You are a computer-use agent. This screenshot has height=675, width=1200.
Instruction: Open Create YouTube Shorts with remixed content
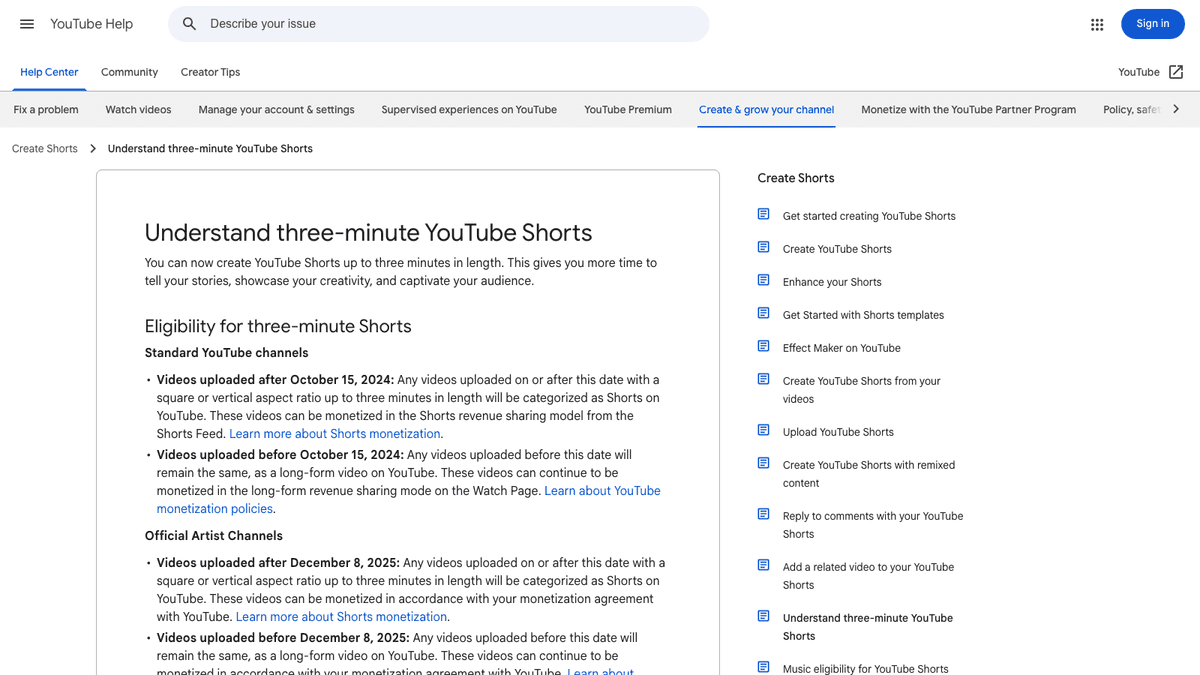tap(869, 474)
